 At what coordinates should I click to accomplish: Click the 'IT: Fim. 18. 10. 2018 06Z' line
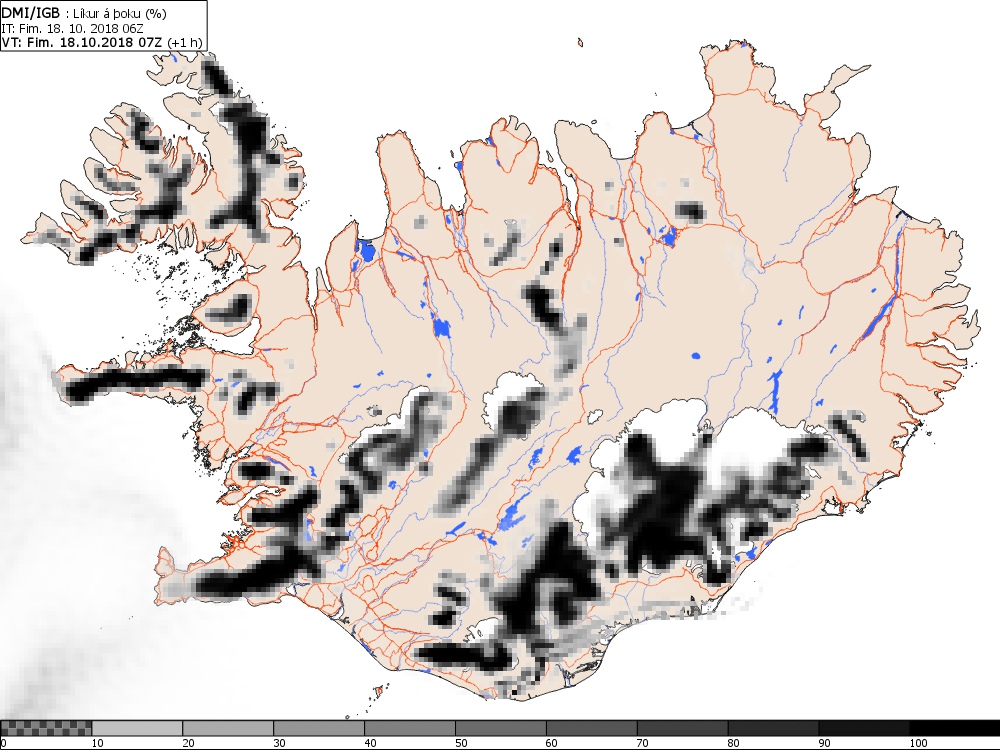72,29
